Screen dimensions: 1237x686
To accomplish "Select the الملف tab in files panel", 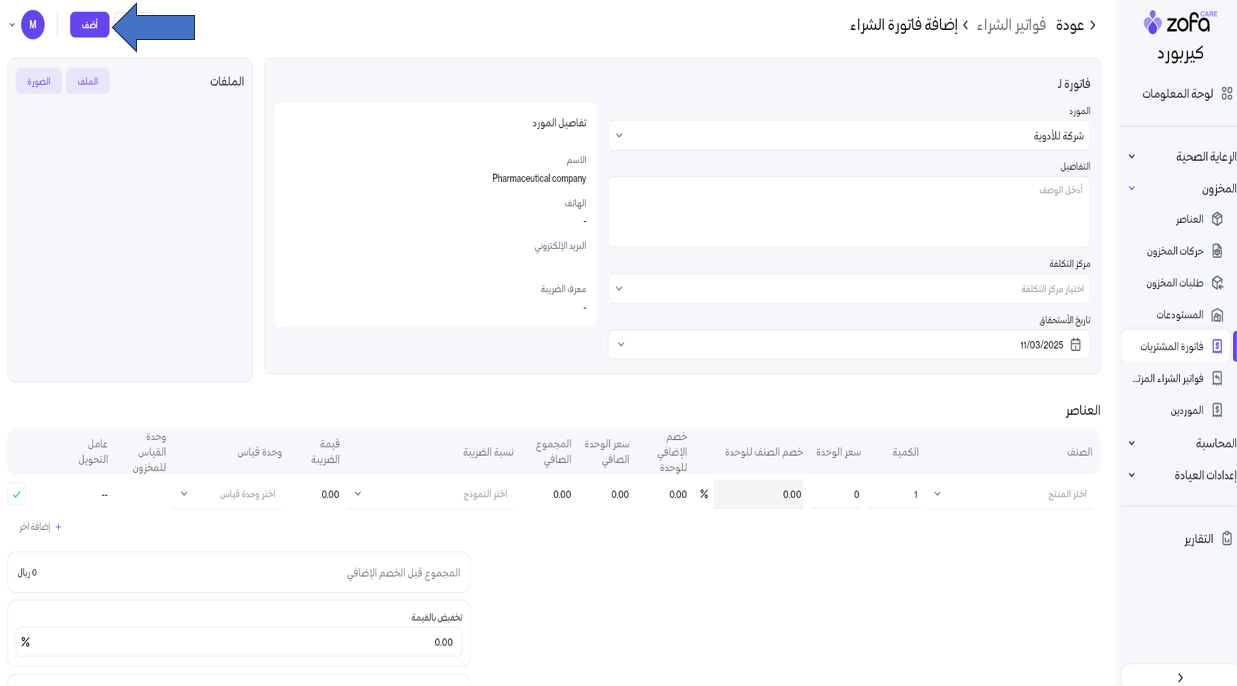I will pos(88,81).
